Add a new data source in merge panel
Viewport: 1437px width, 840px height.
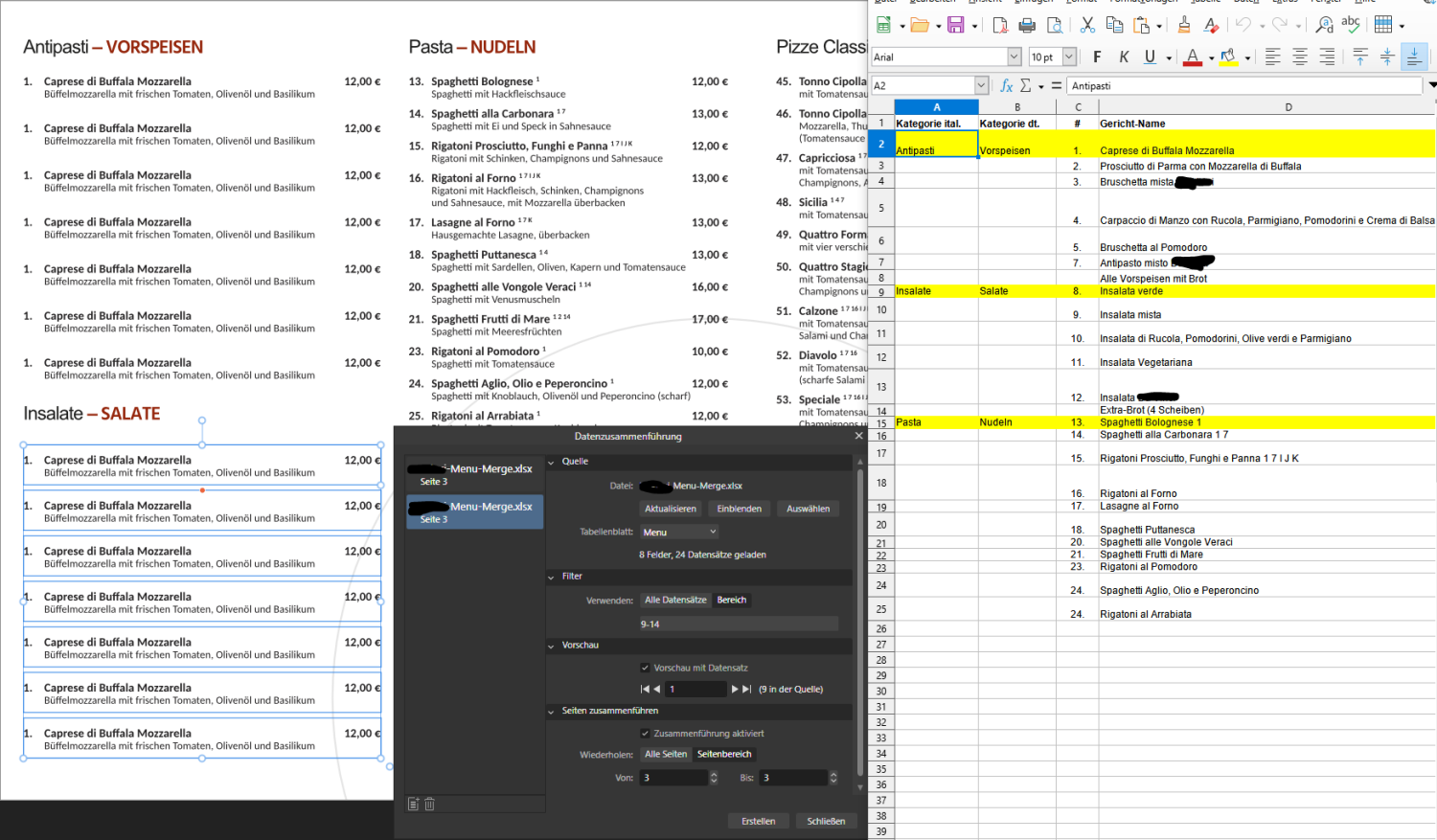(414, 804)
